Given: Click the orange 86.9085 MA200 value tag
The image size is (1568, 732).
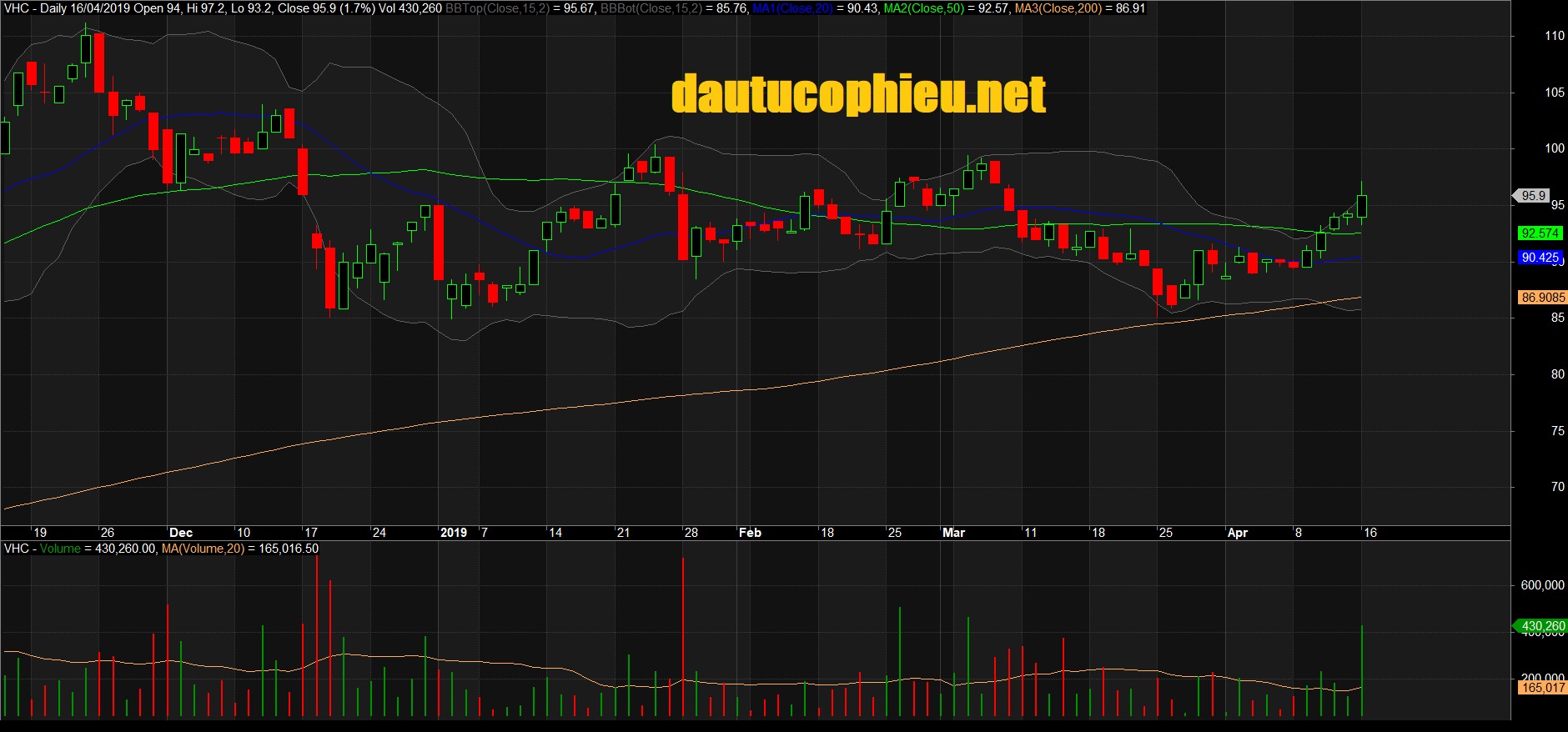Looking at the screenshot, I should point(1542,298).
